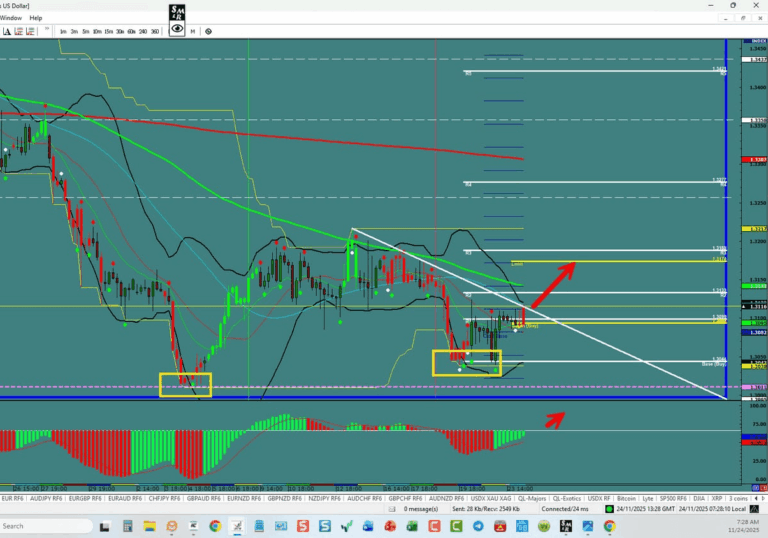Switch to the Lyte tab
Image resolution: width=768 pixels, height=538 pixels.
pyautogui.click(x=648, y=498)
